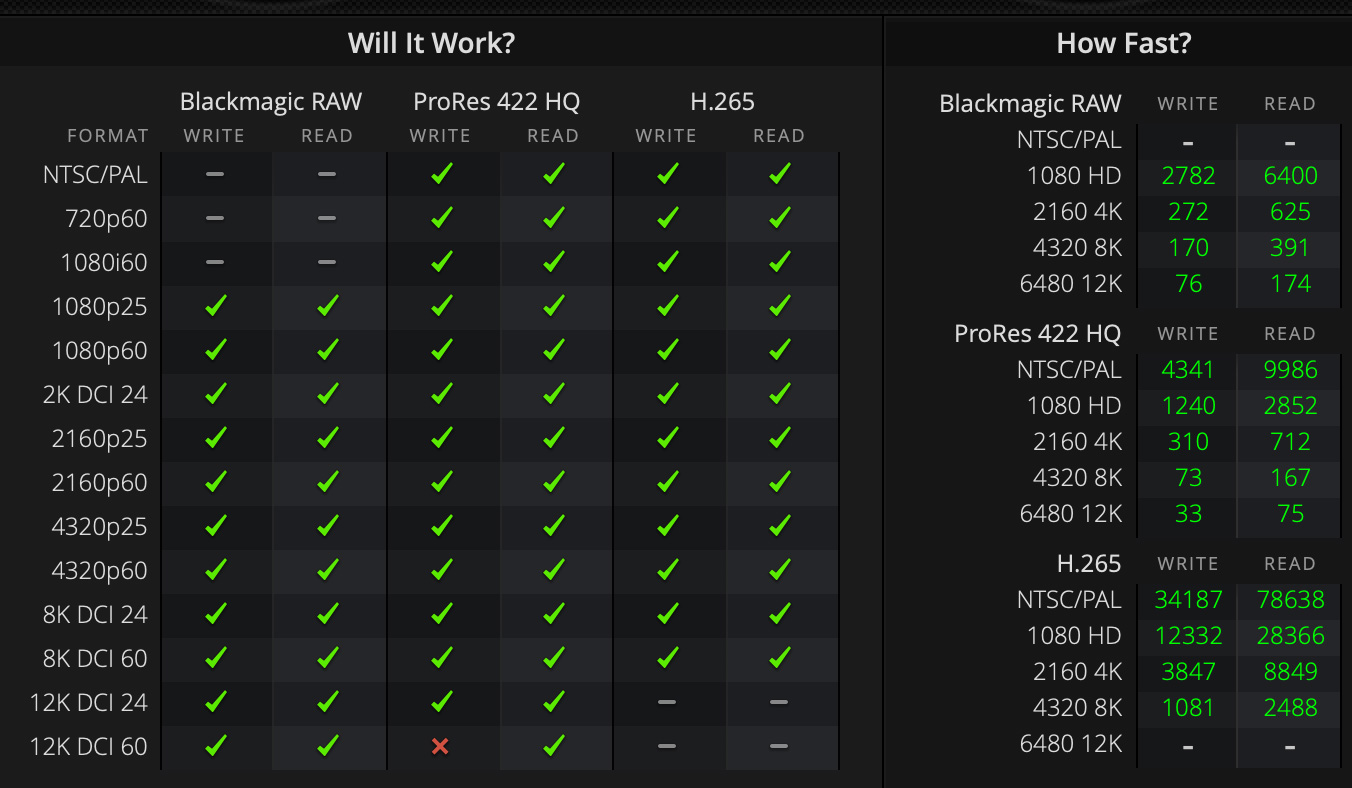
Task: Click the H.265 write dash in 12K DCI 24 row
Action: 667,702
